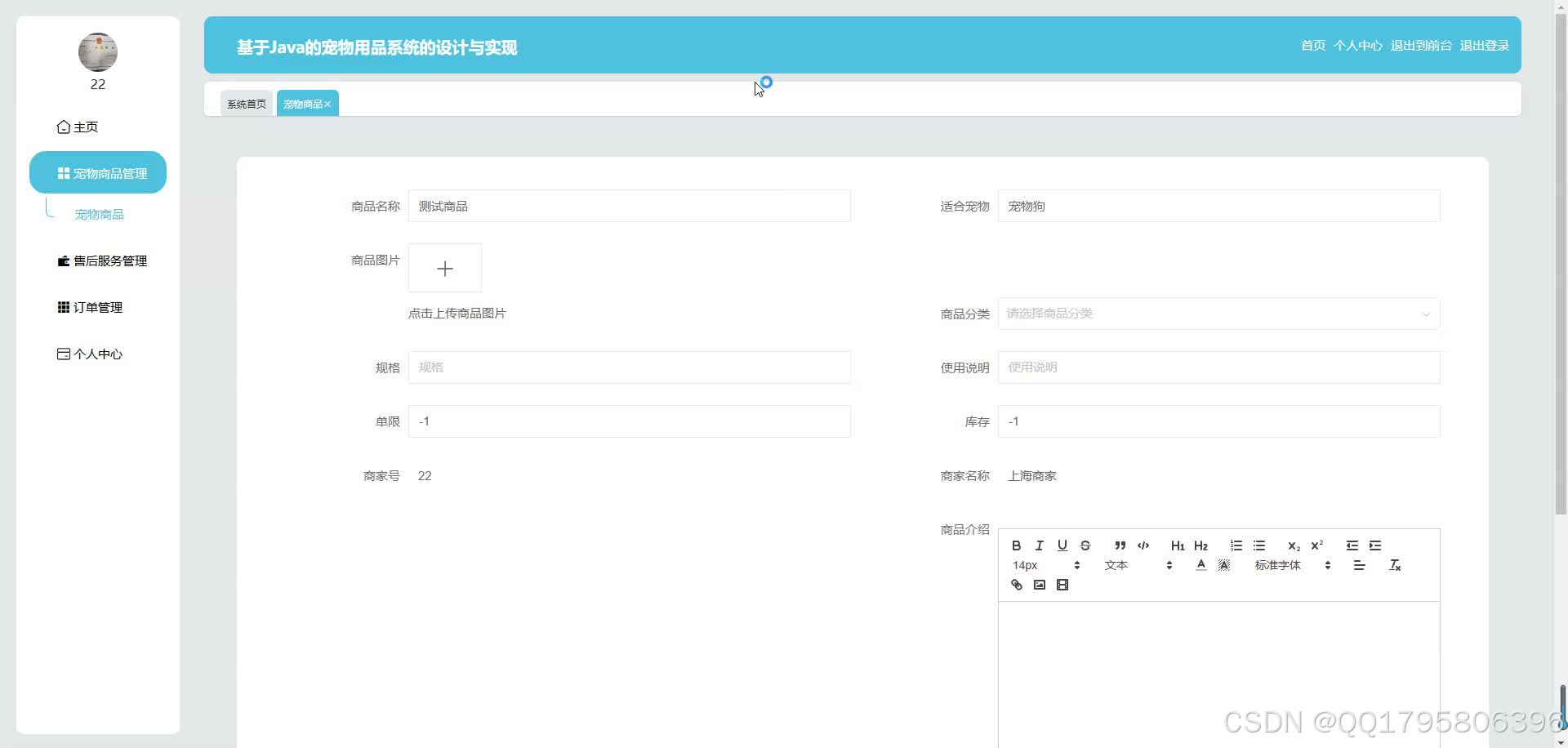
Task: Click the upload area for 商品图片
Action: click(x=444, y=268)
